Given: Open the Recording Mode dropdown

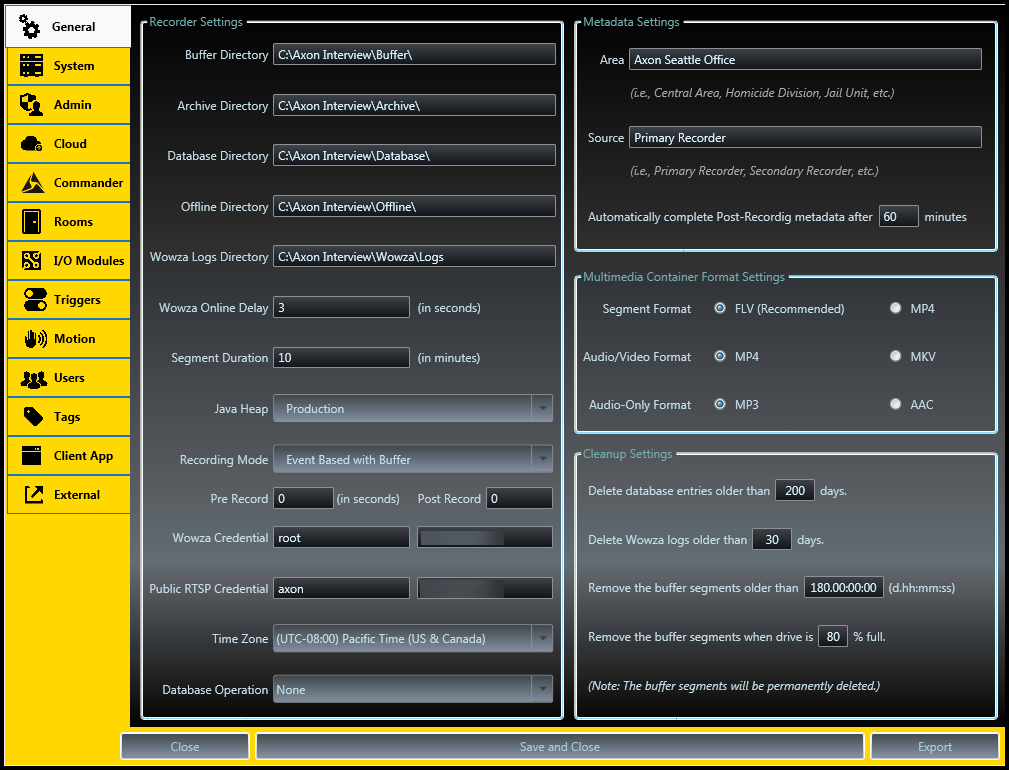Looking at the screenshot, I should pos(541,460).
